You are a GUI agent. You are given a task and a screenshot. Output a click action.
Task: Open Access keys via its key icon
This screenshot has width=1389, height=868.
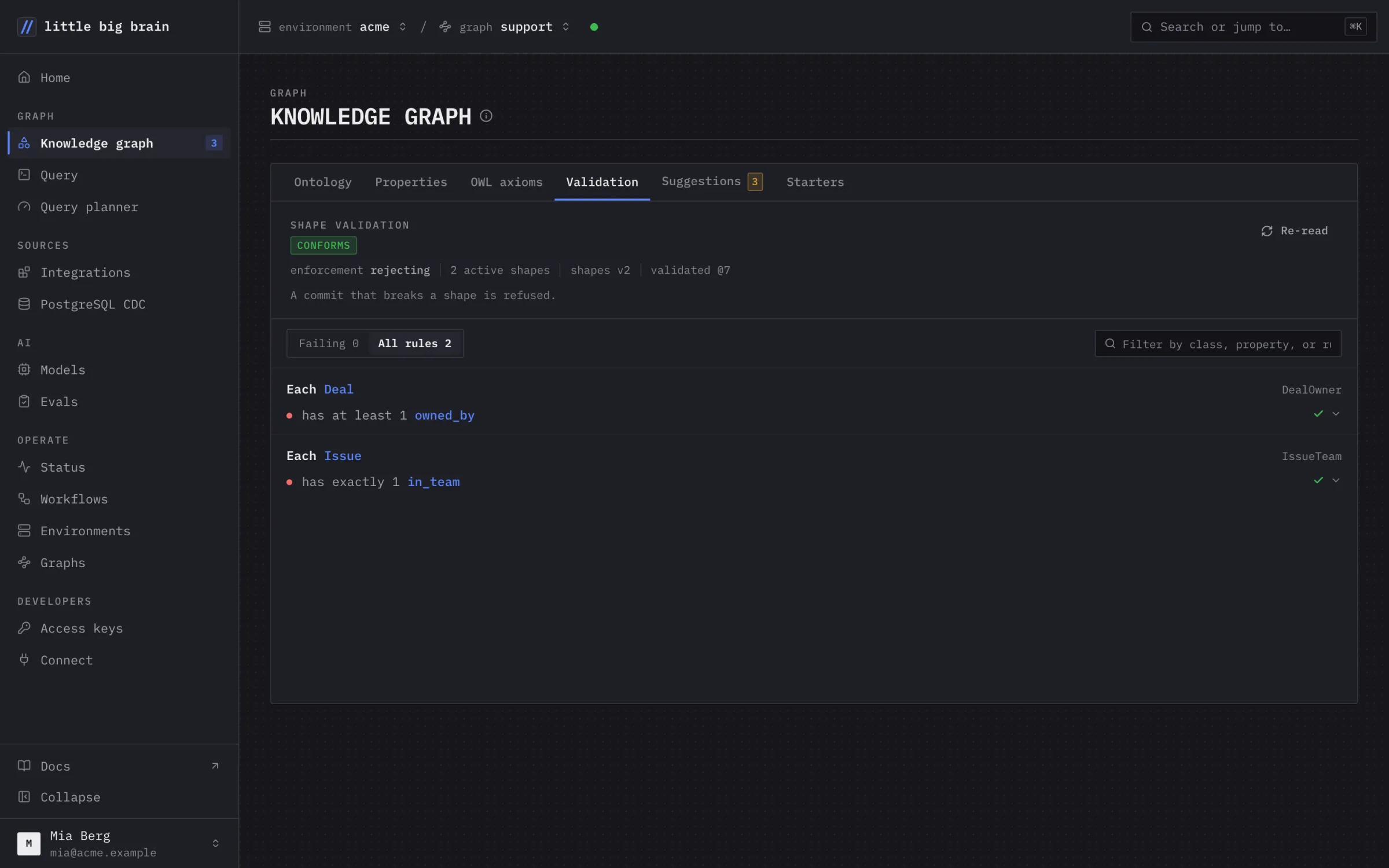[24, 628]
